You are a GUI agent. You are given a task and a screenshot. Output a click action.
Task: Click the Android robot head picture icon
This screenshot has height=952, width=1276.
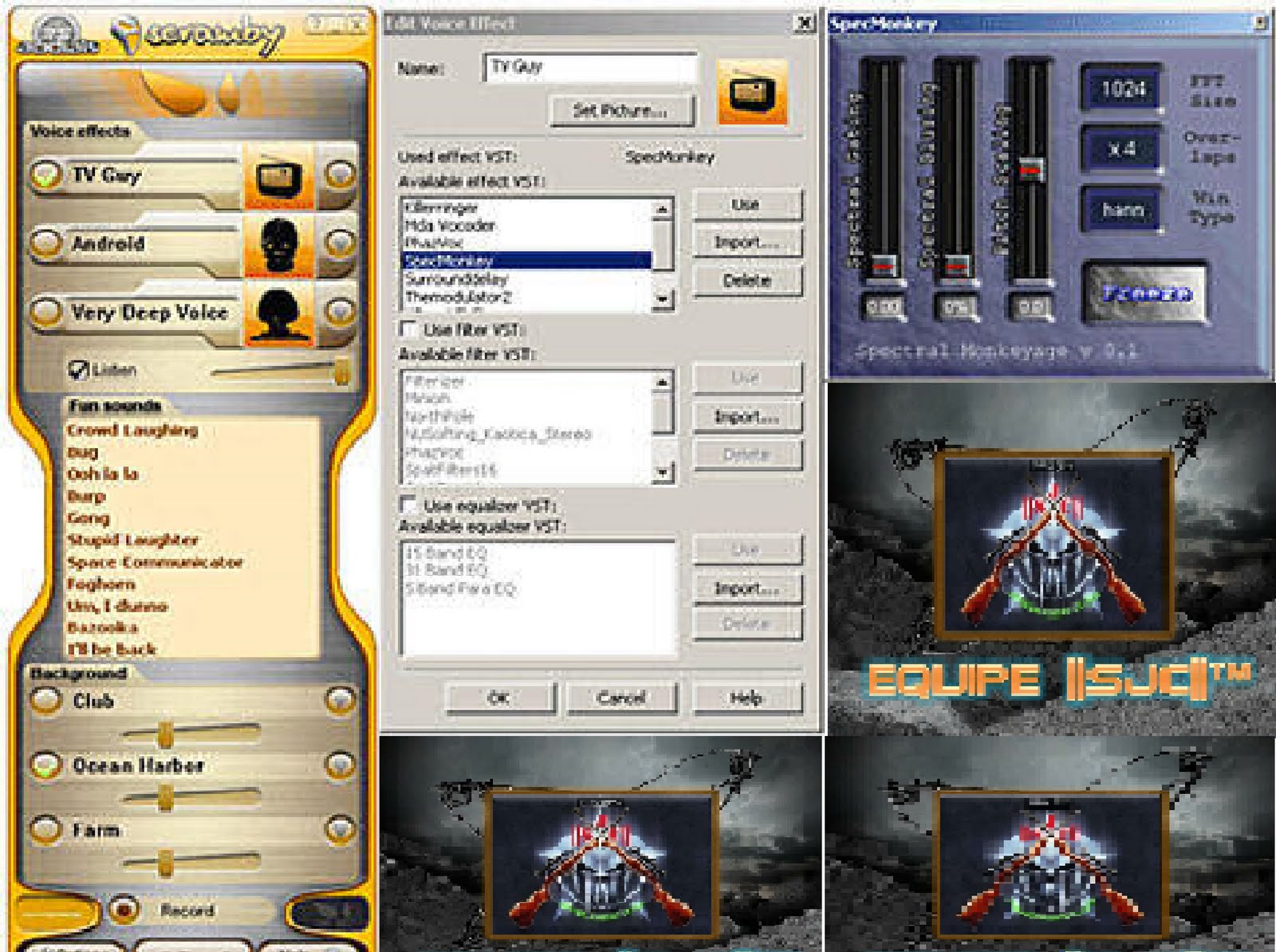point(278,246)
